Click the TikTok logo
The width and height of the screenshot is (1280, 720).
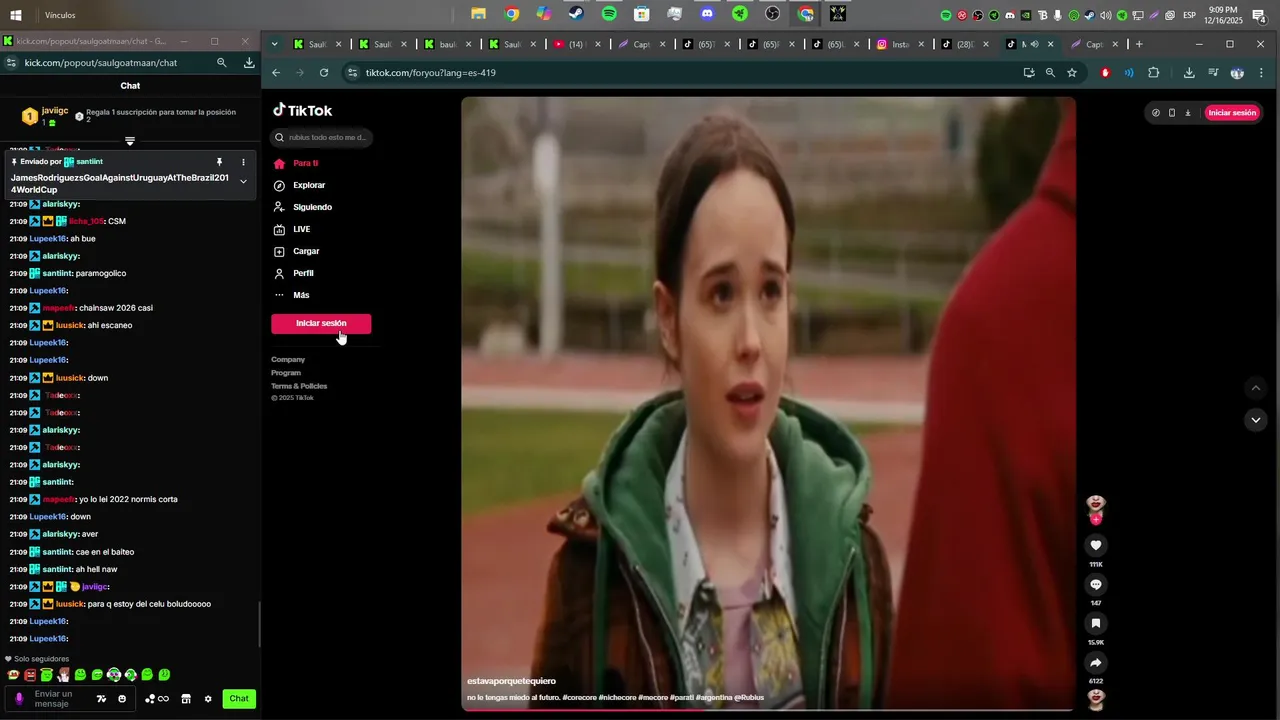pyautogui.click(x=303, y=110)
